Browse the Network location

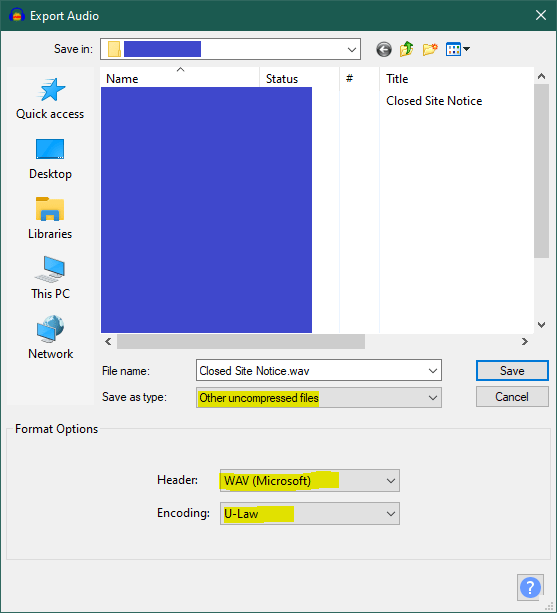click(50, 338)
